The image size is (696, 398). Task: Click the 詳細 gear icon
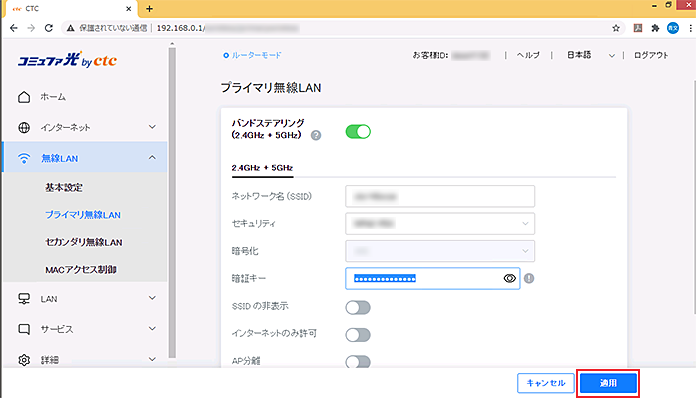(24, 360)
